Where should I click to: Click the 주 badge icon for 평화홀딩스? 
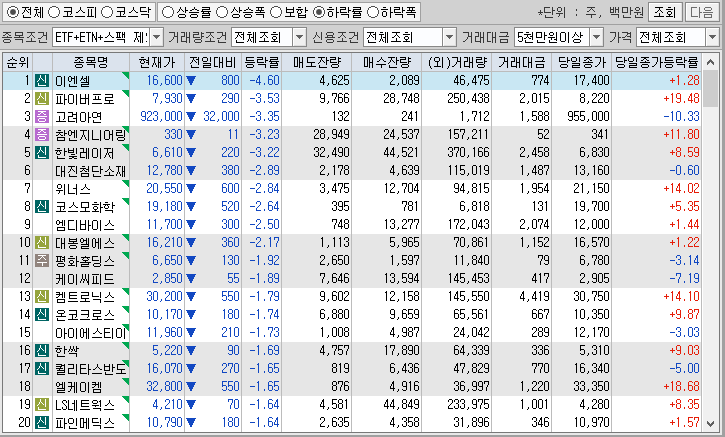(x=42, y=261)
